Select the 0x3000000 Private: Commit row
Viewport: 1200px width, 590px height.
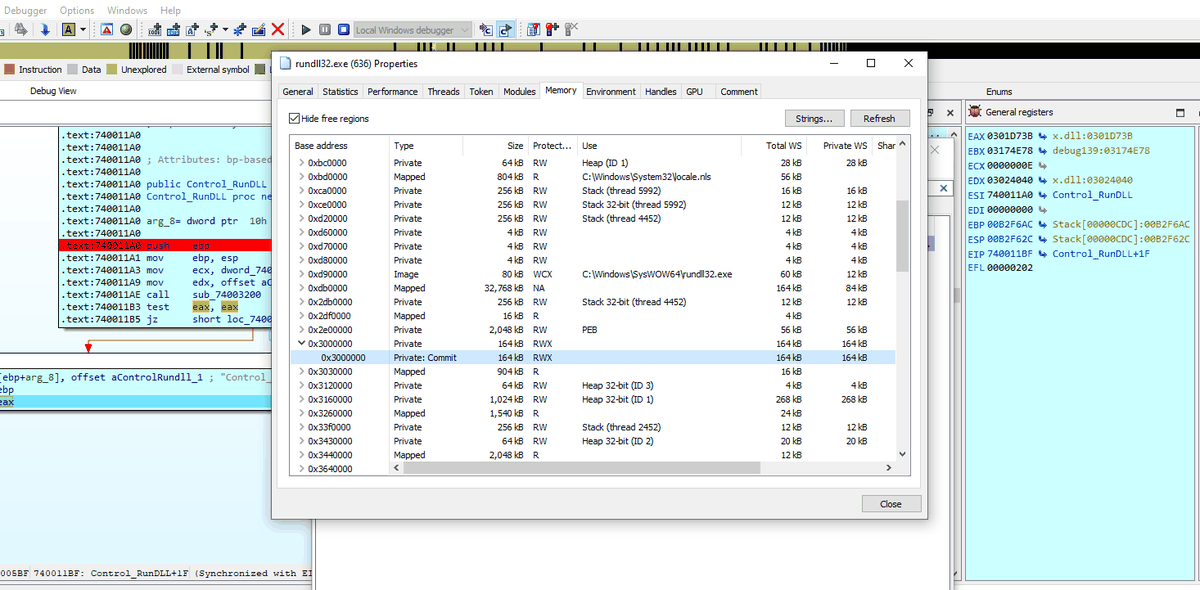(593, 357)
